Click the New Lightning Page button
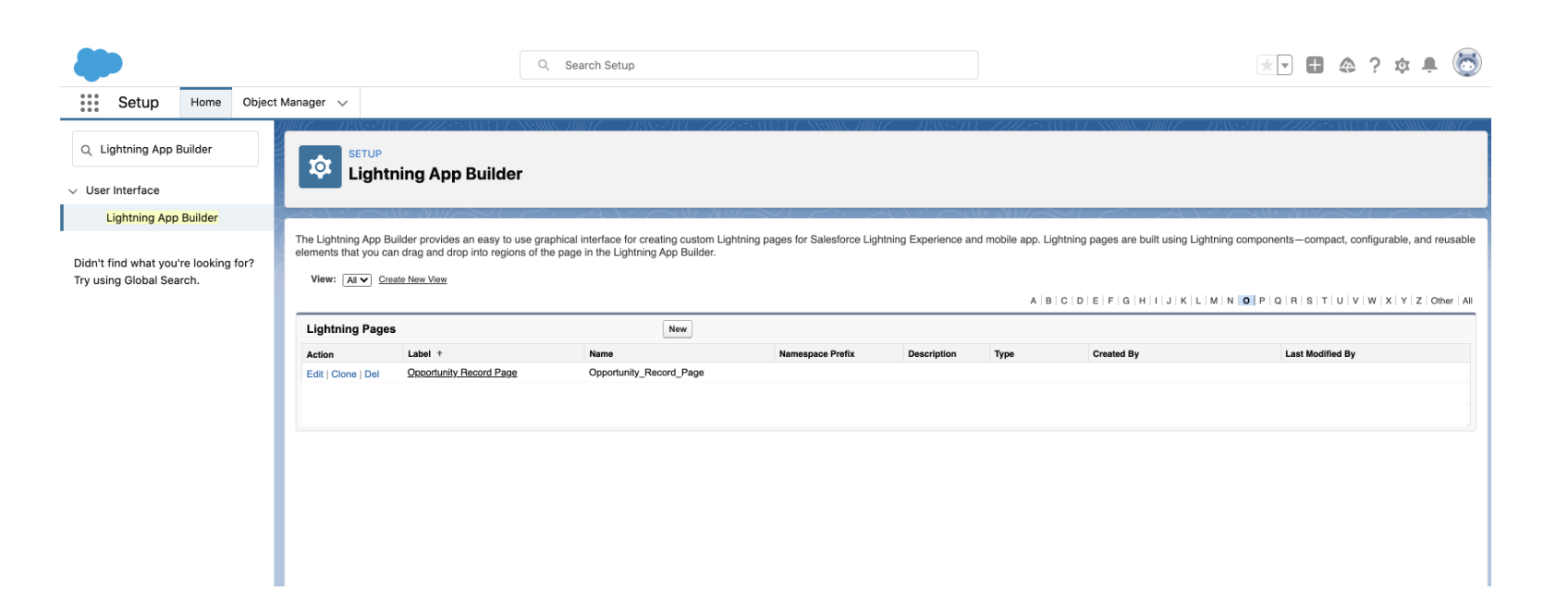This screenshot has width=1568, height=591. pos(678,329)
